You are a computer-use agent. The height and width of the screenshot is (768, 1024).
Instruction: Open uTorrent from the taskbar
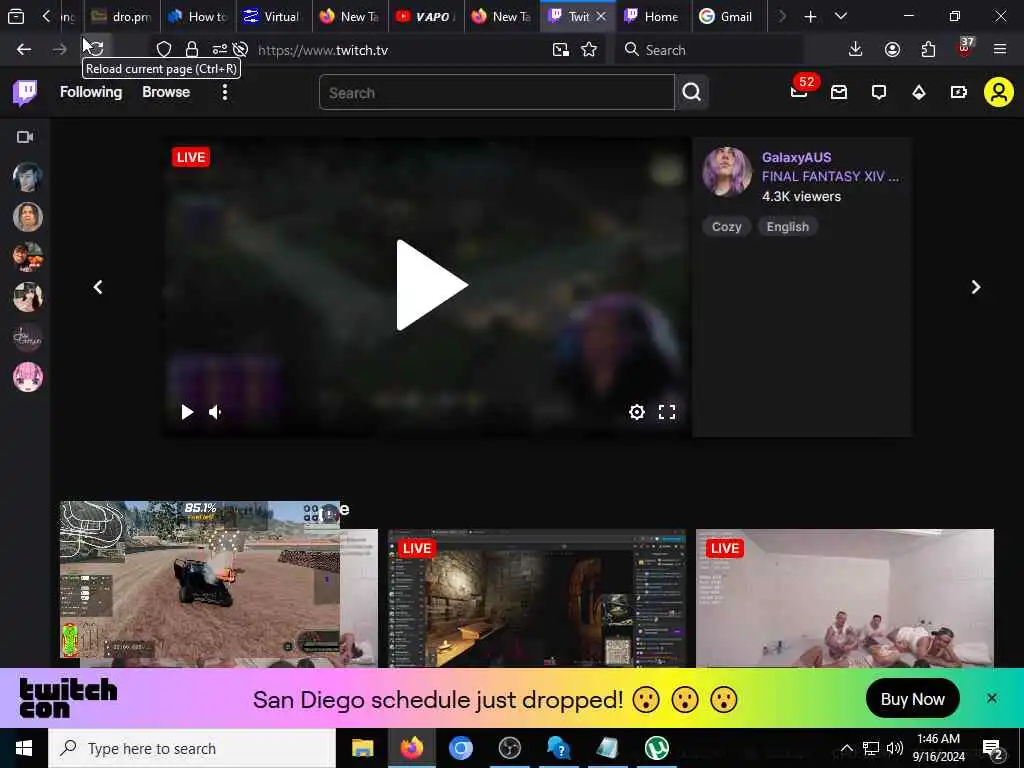[x=656, y=748]
